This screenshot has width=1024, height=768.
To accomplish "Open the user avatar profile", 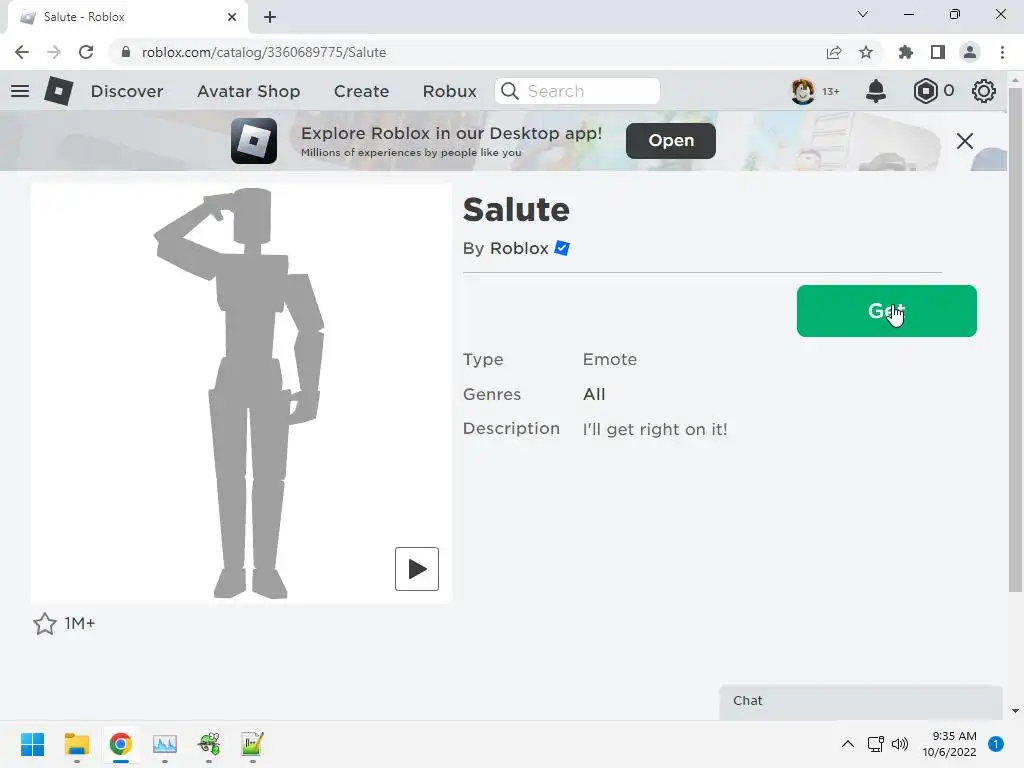I will 803,91.
